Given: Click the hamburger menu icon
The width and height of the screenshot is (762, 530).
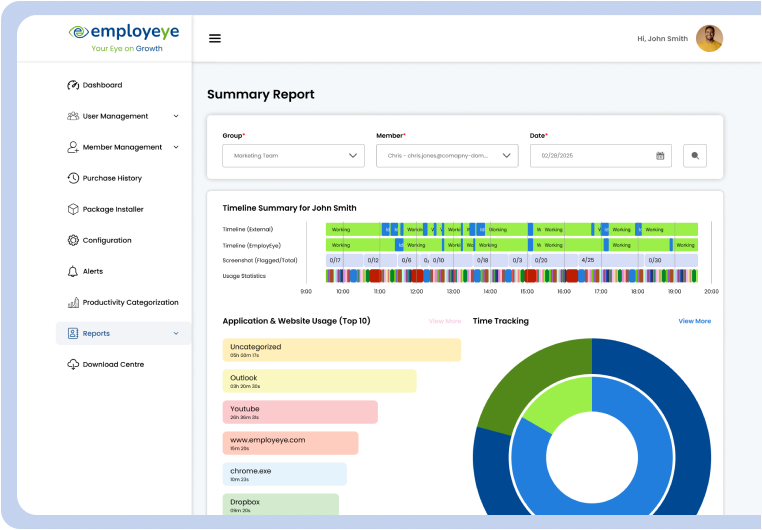Looking at the screenshot, I should click(x=214, y=39).
